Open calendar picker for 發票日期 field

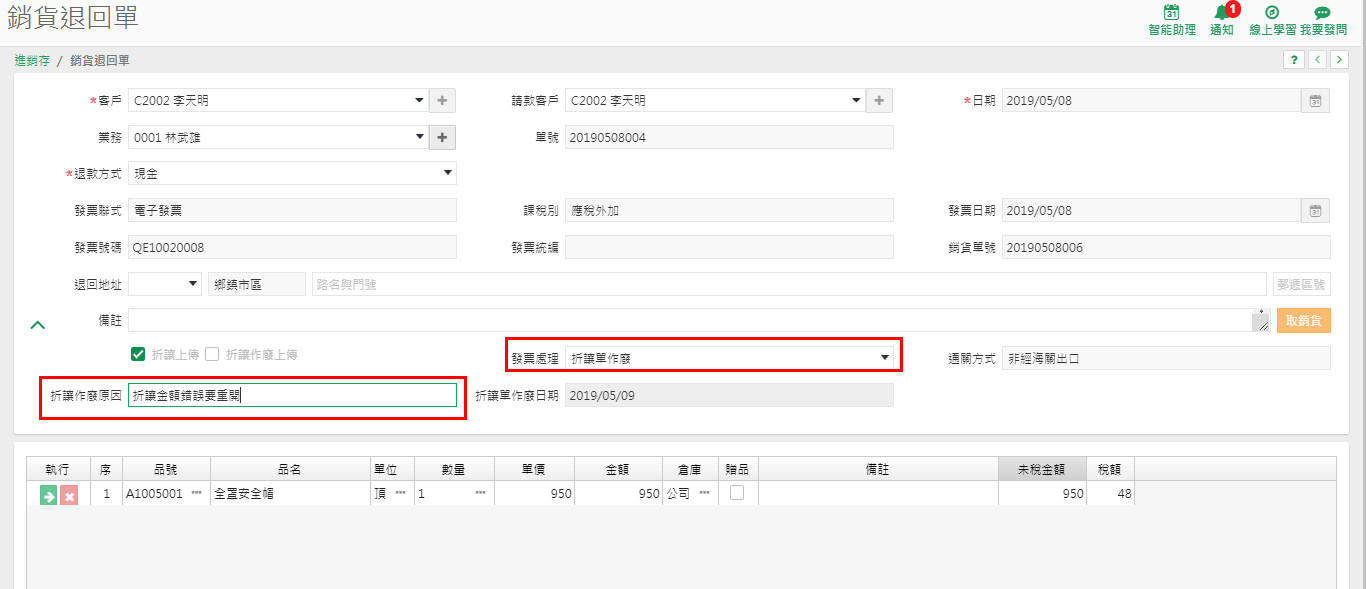pos(1316,210)
